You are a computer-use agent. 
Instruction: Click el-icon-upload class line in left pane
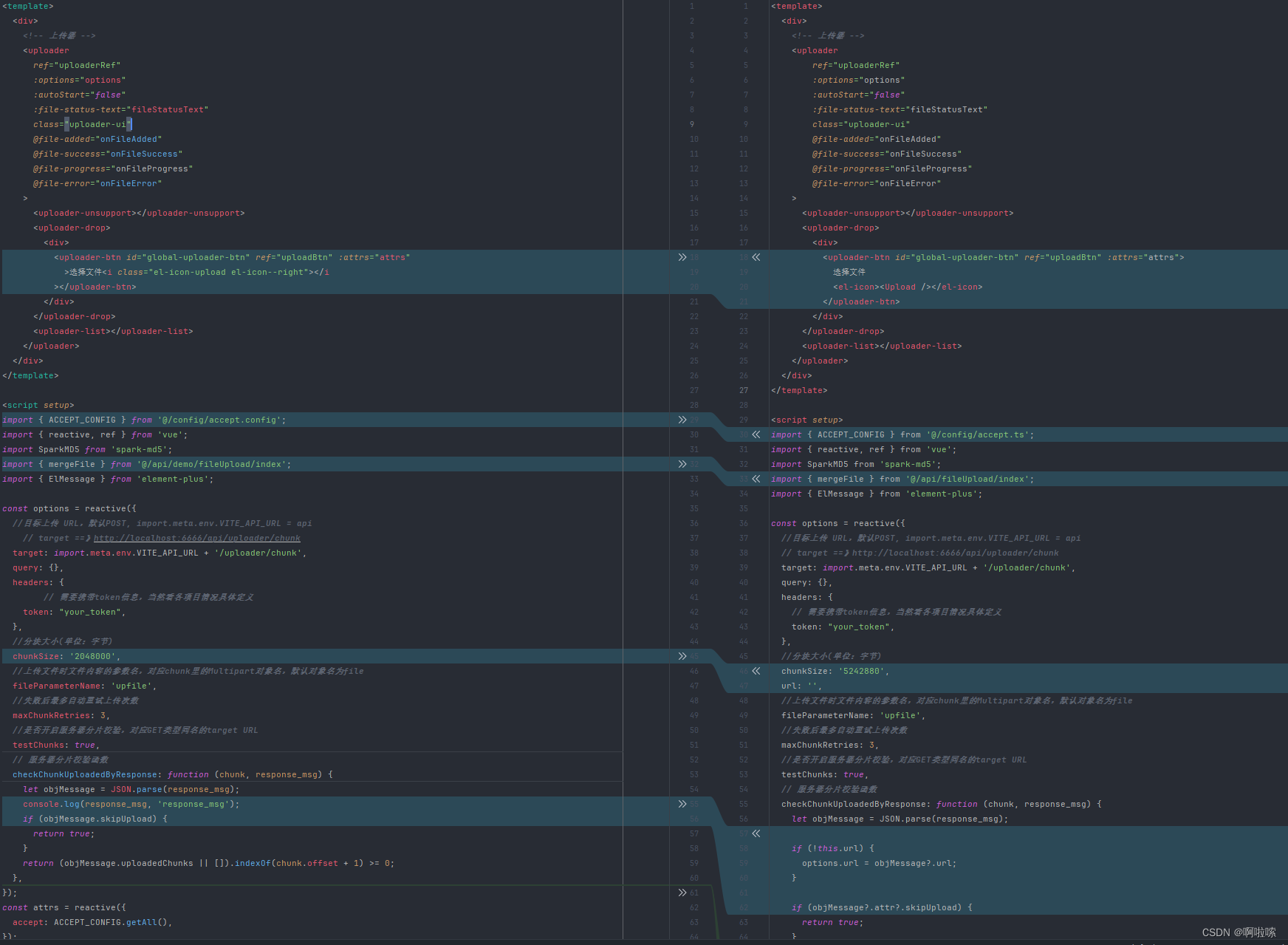click(x=196, y=272)
